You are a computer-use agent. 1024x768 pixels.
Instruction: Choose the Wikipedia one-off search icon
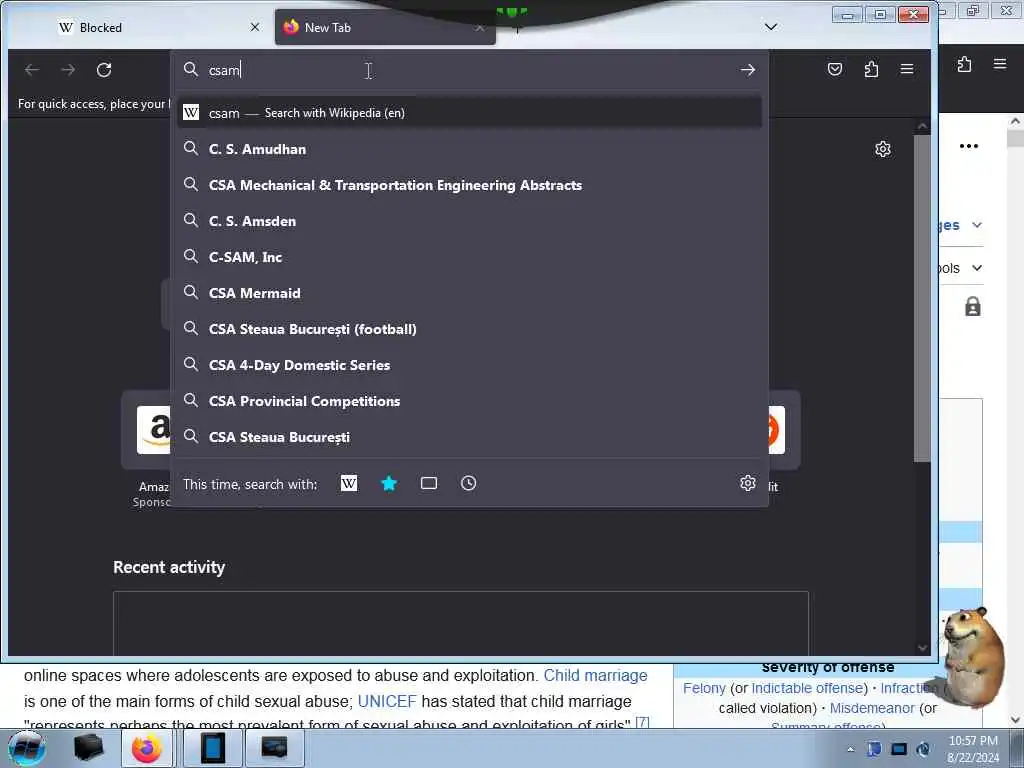(x=349, y=483)
